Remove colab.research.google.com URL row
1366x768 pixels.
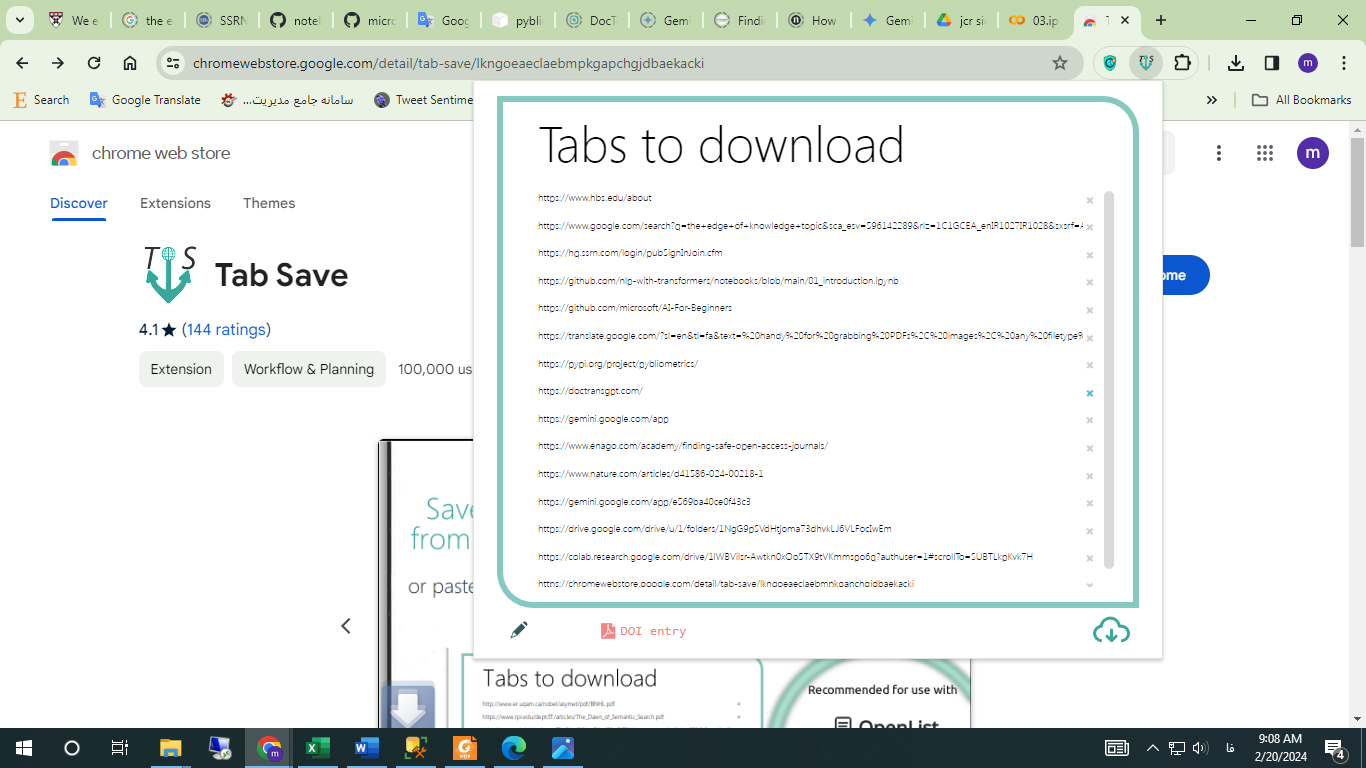(1090, 558)
